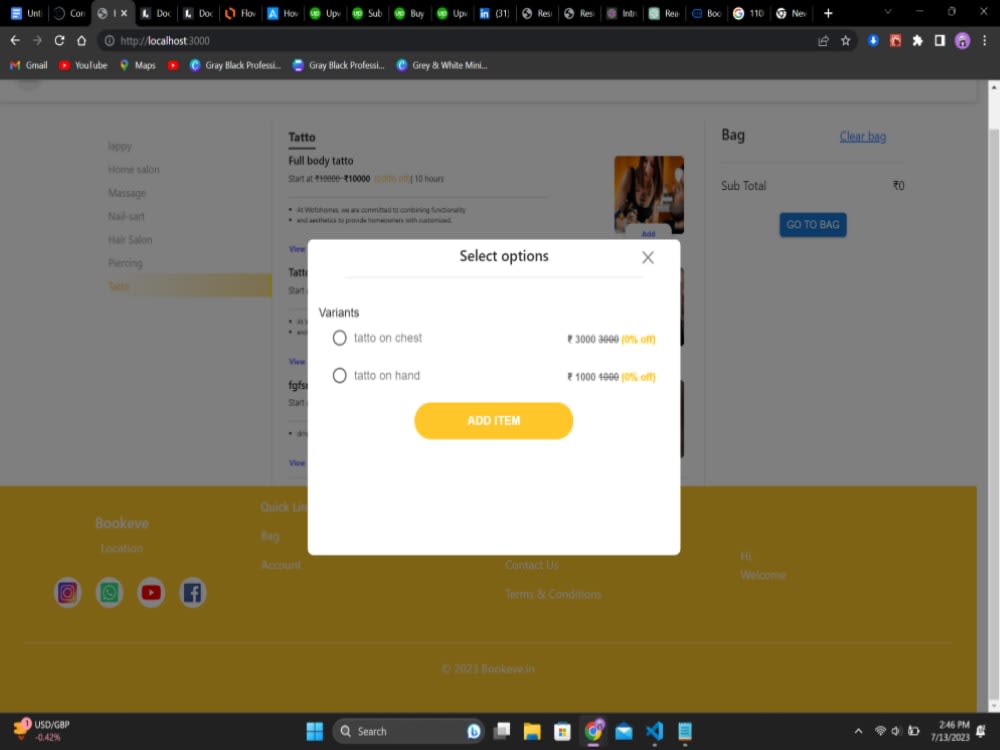Open the Windows Start button
This screenshot has height=750, width=1000.
click(314, 732)
